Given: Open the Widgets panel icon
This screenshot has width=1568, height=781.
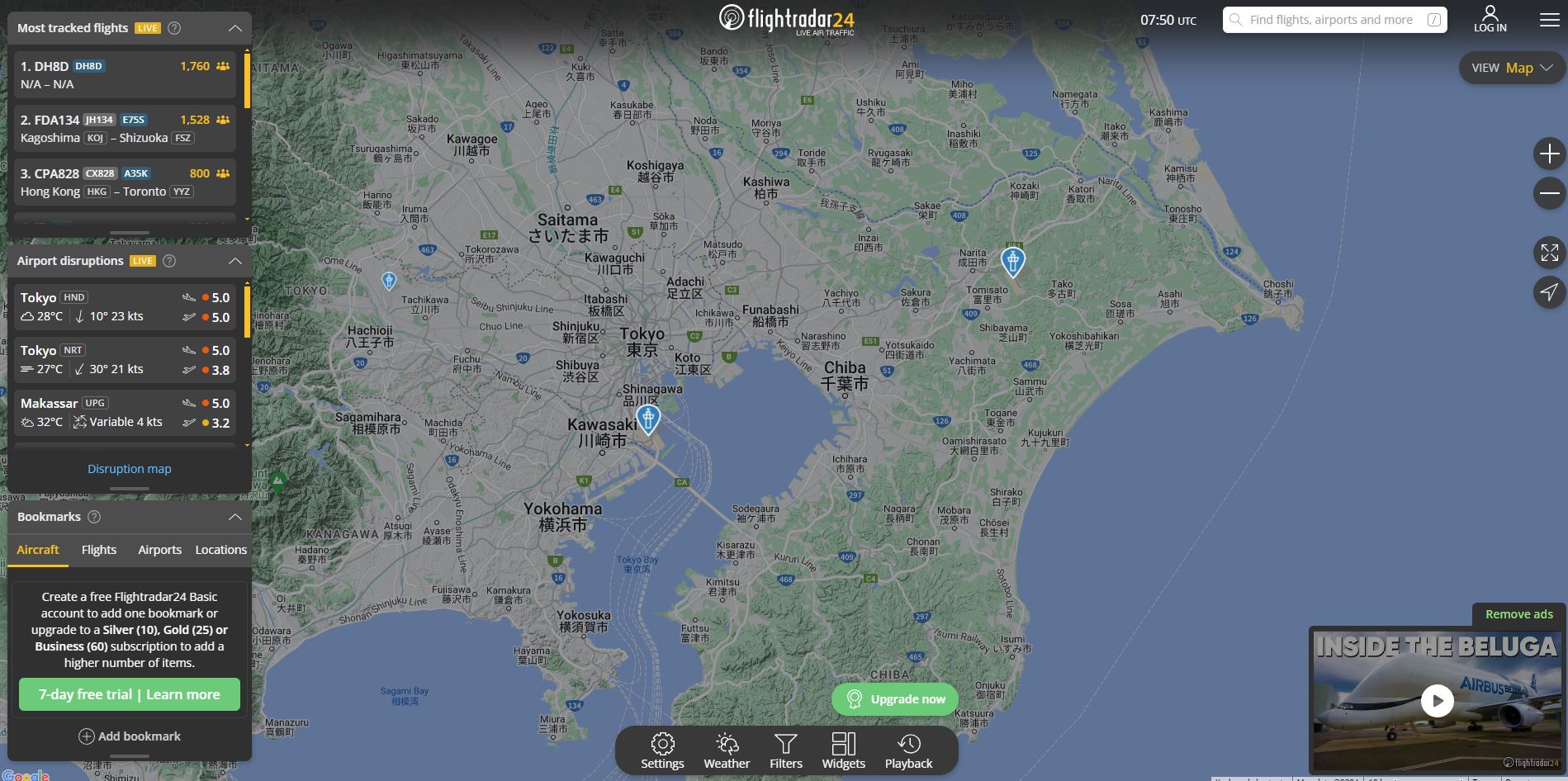Looking at the screenshot, I should pos(843,751).
